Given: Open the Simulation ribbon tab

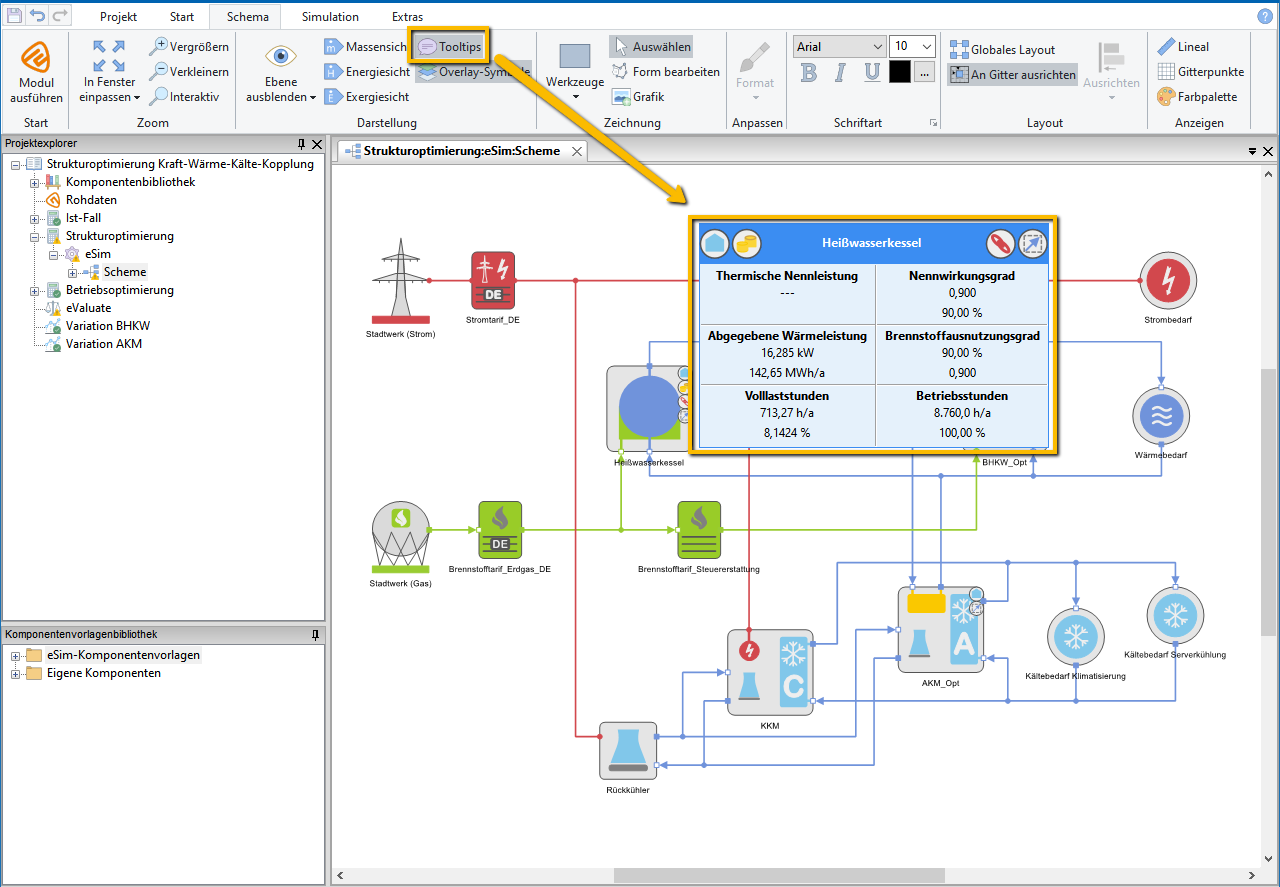Looking at the screenshot, I should (x=331, y=17).
